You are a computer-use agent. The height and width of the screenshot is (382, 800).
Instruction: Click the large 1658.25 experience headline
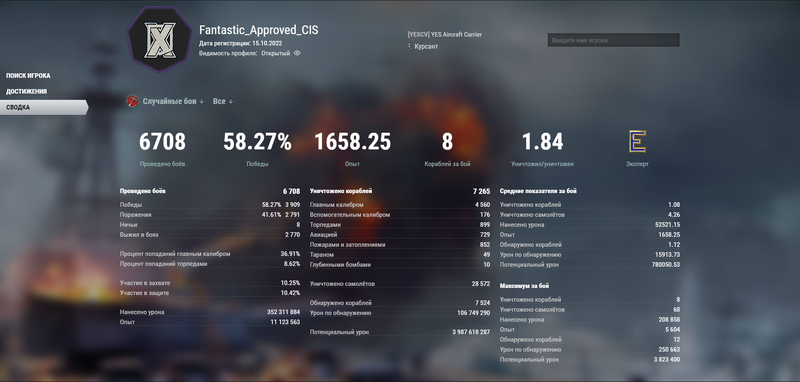(x=353, y=142)
